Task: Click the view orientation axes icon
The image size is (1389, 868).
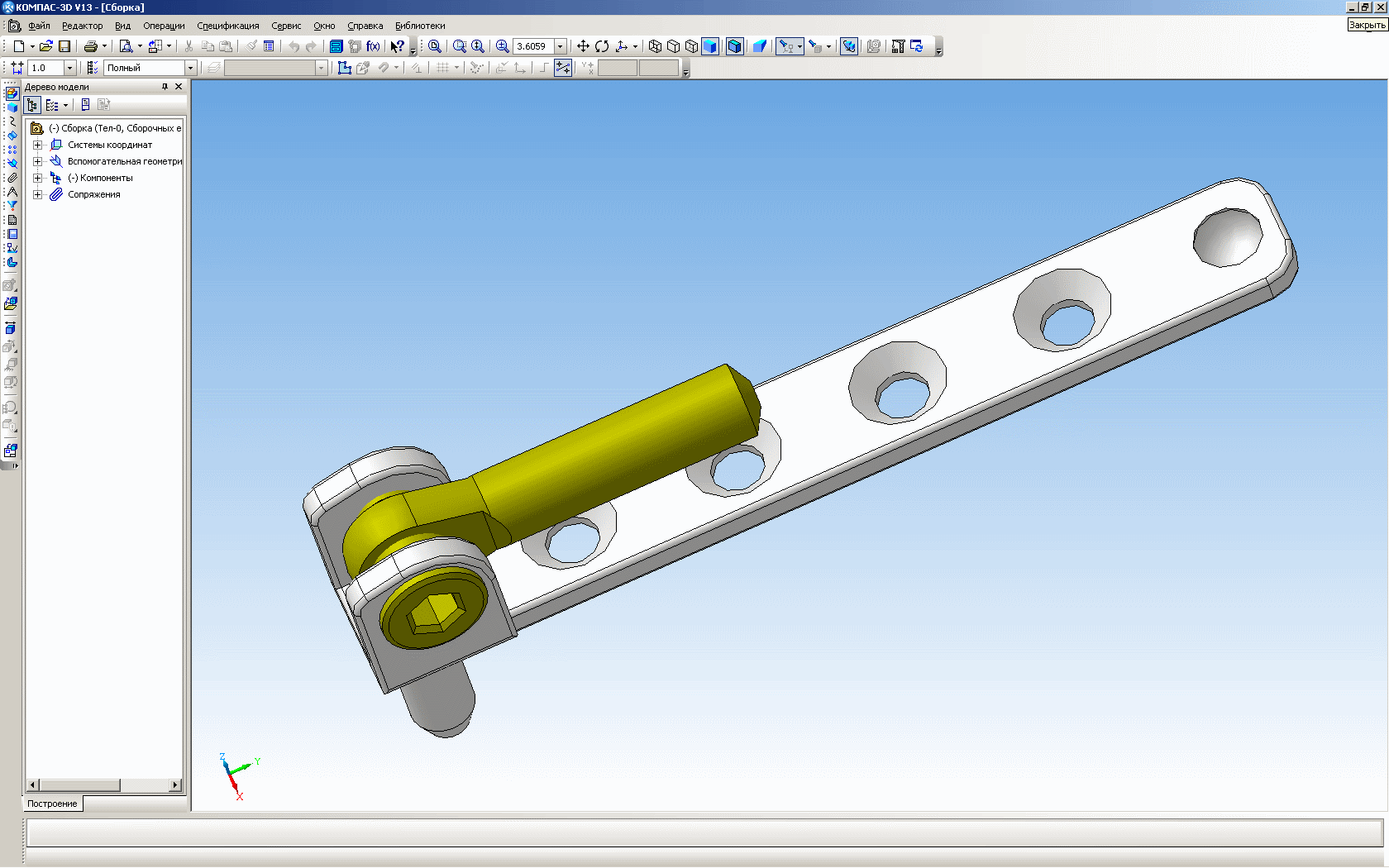Action: tap(622, 46)
